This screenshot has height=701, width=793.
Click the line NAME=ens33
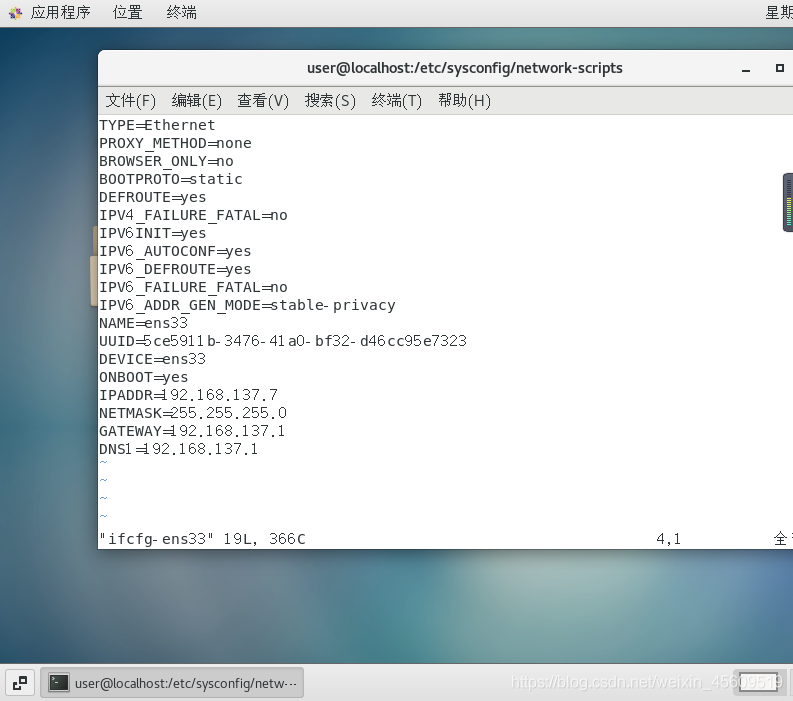144,323
